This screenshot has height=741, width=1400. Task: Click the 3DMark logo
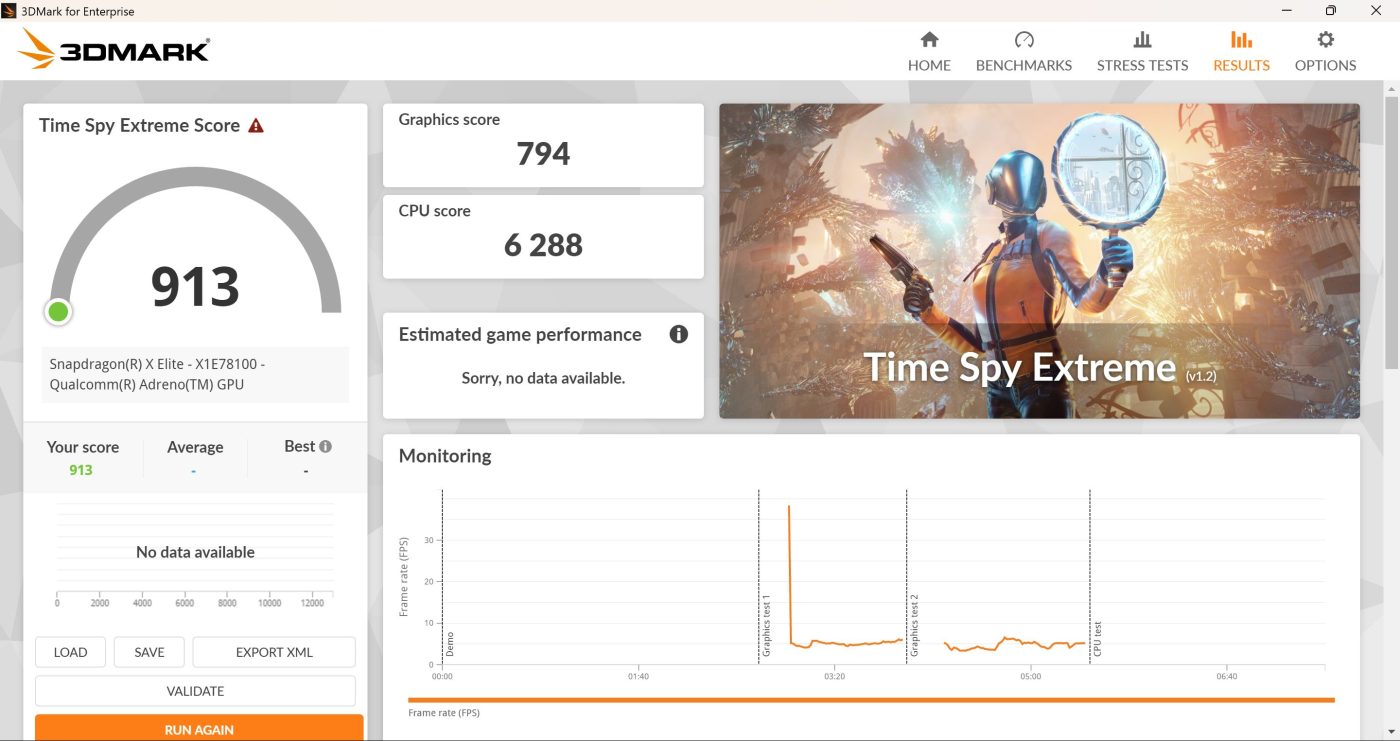point(114,49)
